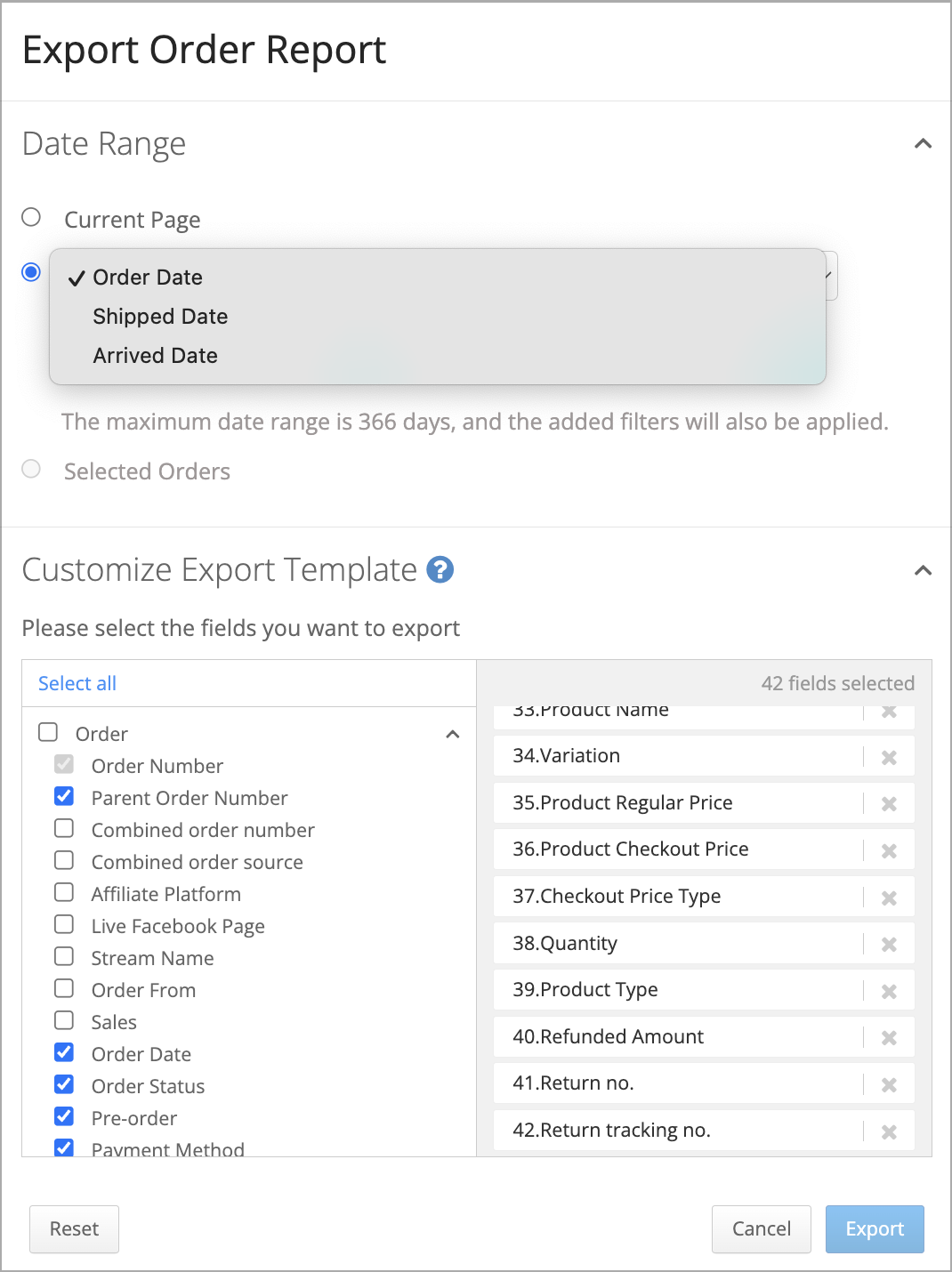
Task: Click the "Select all" link
Action: [77, 683]
